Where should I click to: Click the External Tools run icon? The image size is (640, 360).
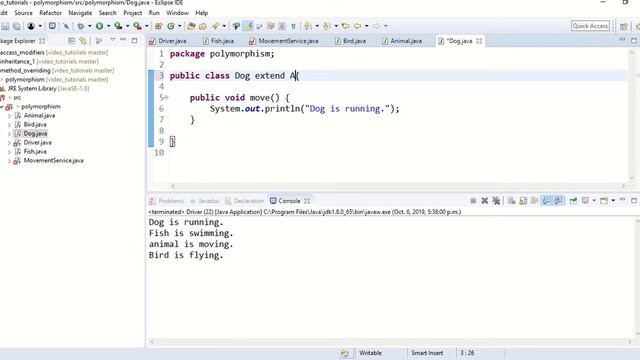[x=138, y=26]
